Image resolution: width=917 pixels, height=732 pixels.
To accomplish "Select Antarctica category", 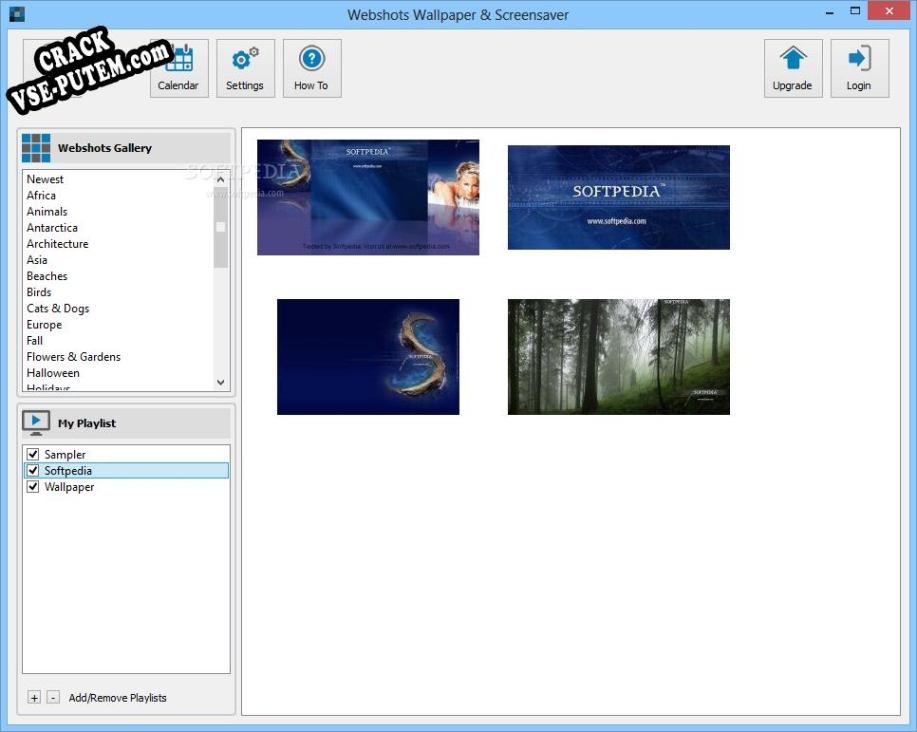I will click(52, 228).
